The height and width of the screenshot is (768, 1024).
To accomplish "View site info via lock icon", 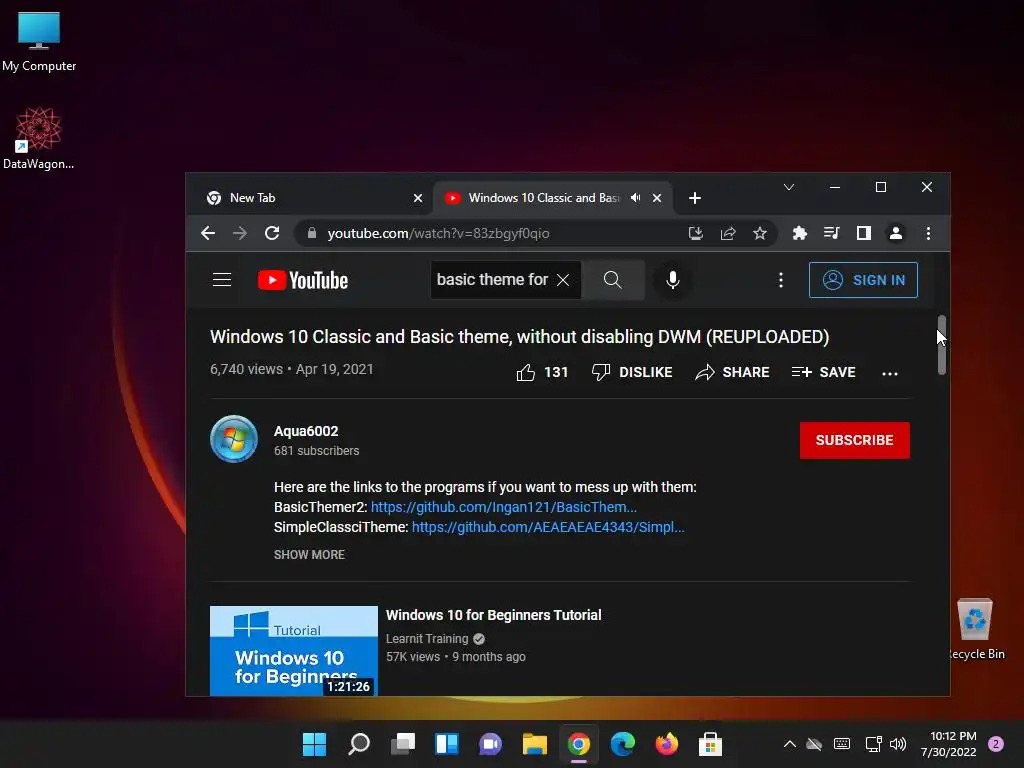I will [312, 233].
